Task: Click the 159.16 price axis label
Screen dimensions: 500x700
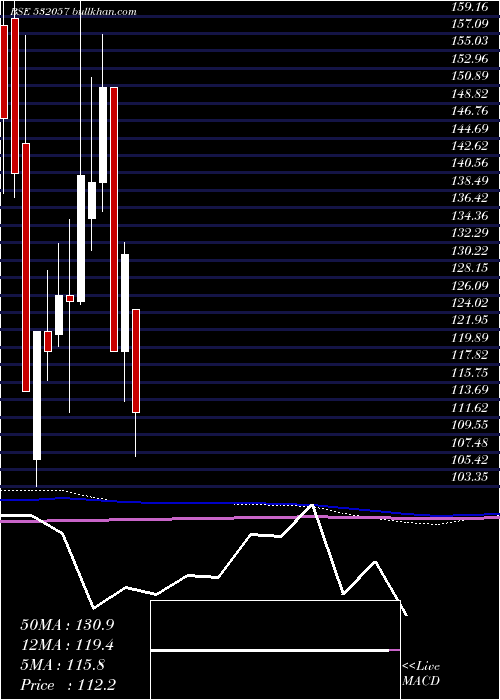Action: coord(469,7)
